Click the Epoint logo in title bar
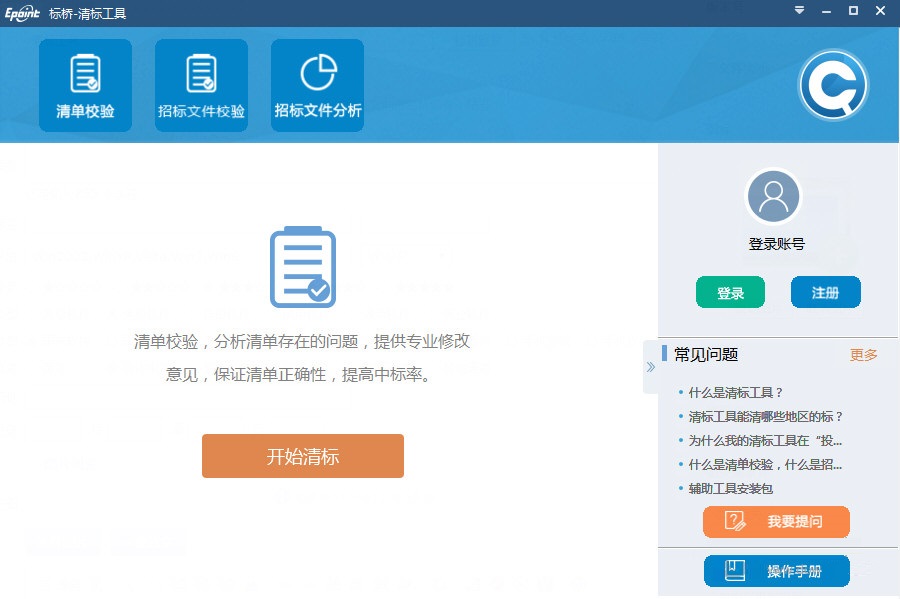 coord(22,13)
